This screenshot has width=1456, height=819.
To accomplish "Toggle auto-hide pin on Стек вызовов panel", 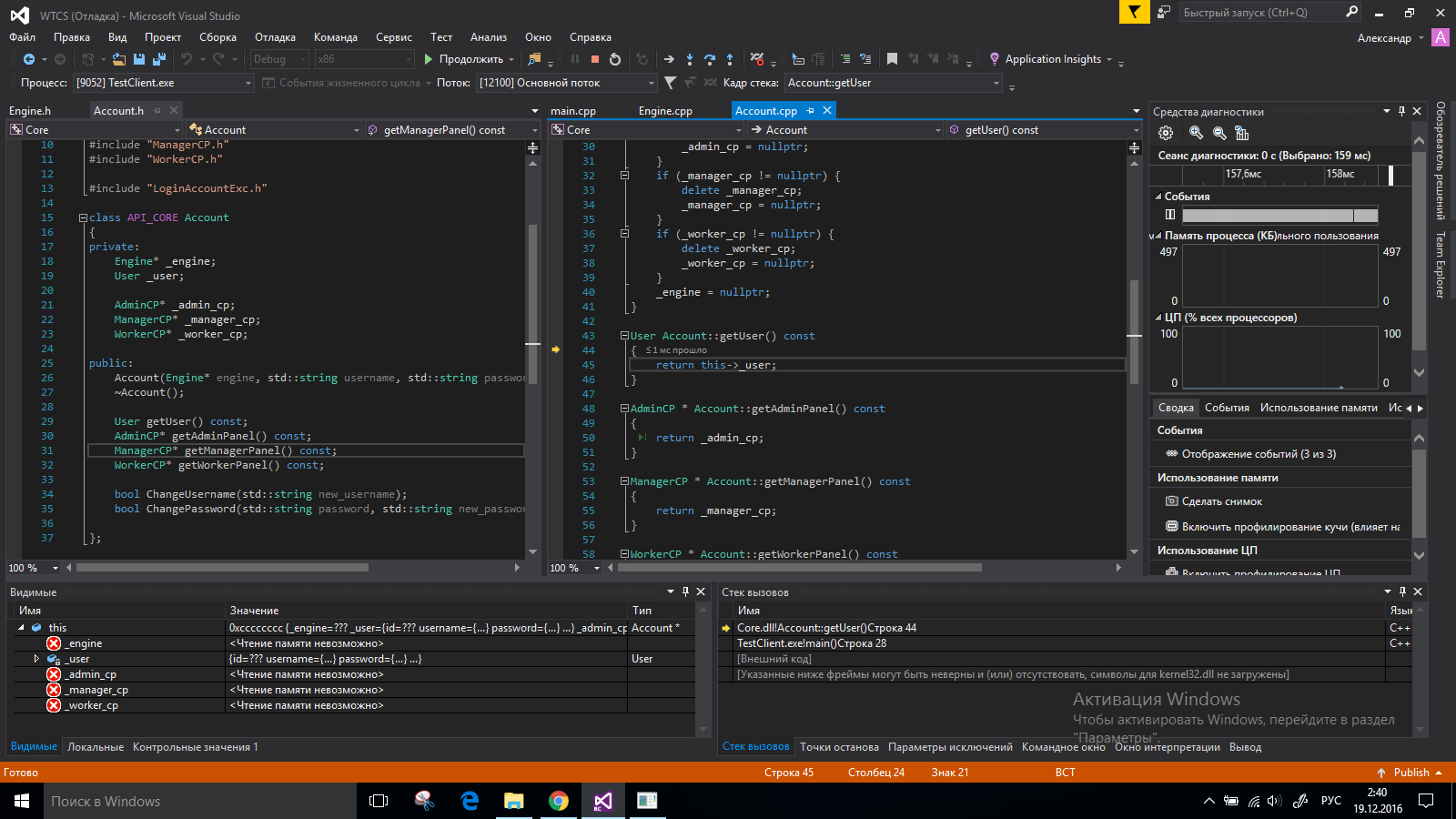I will tap(1402, 591).
